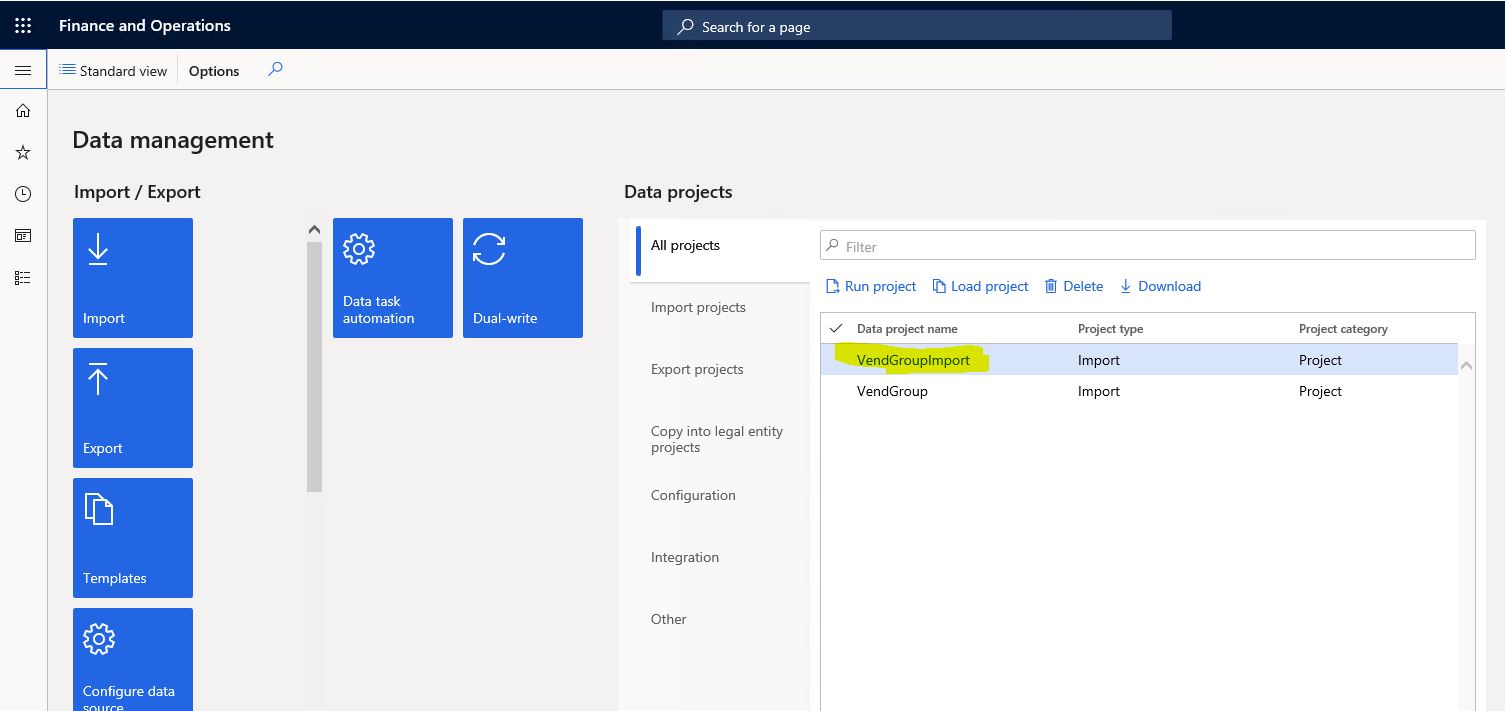Viewport: 1505px width, 711px height.
Task: Select Copy into legal entity projects tab
Action: click(717, 439)
